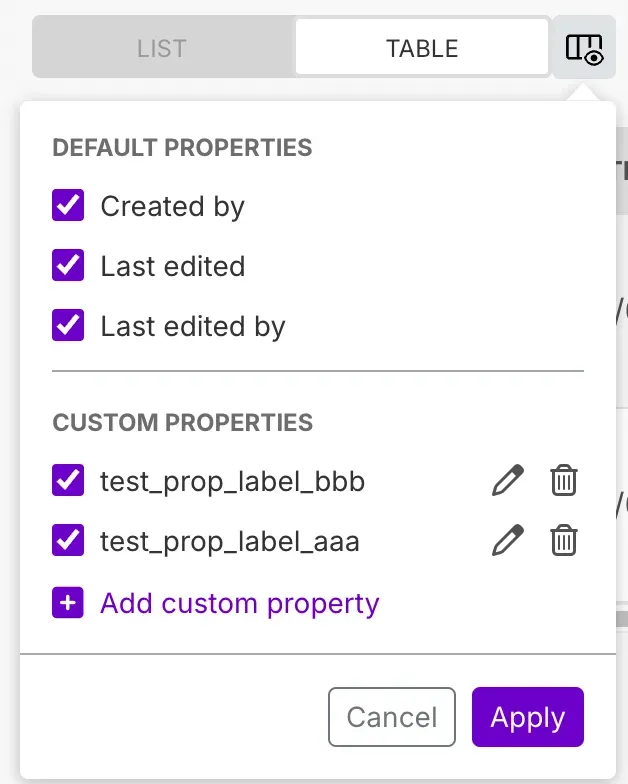
Task: Edit the test_prop_label_bbb property
Action: click(508, 482)
